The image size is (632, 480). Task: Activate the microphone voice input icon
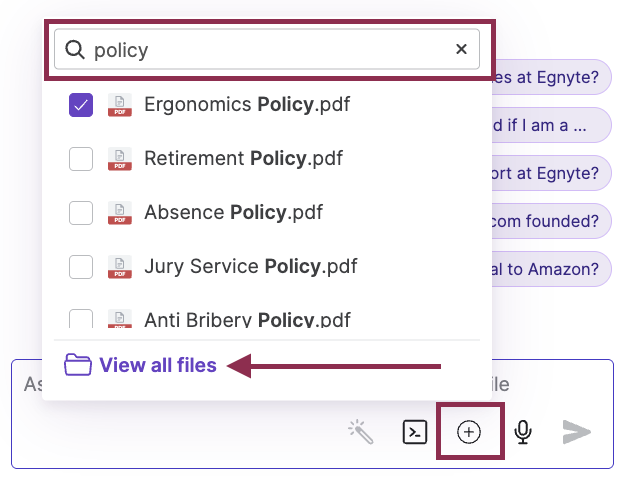click(x=523, y=432)
